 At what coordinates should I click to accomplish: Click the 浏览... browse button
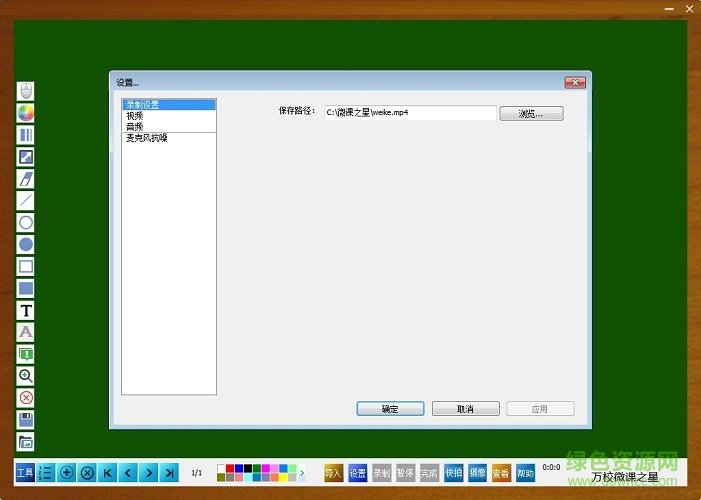point(531,114)
